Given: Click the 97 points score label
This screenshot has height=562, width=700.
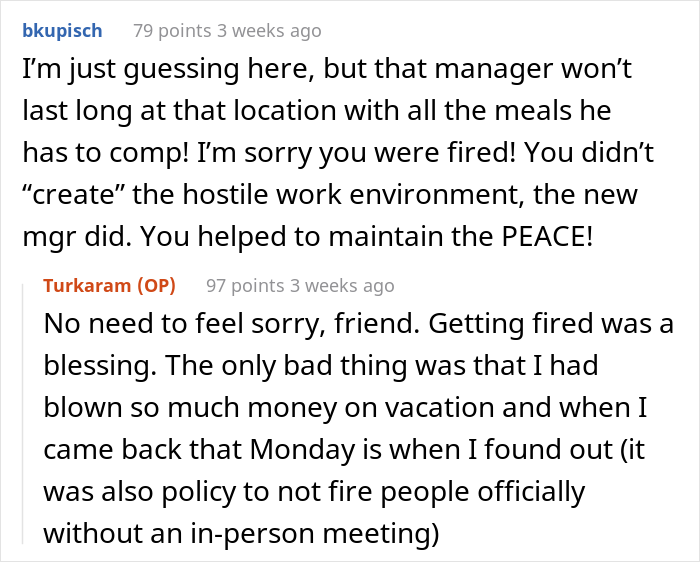Looking at the screenshot, I should click(x=245, y=286).
